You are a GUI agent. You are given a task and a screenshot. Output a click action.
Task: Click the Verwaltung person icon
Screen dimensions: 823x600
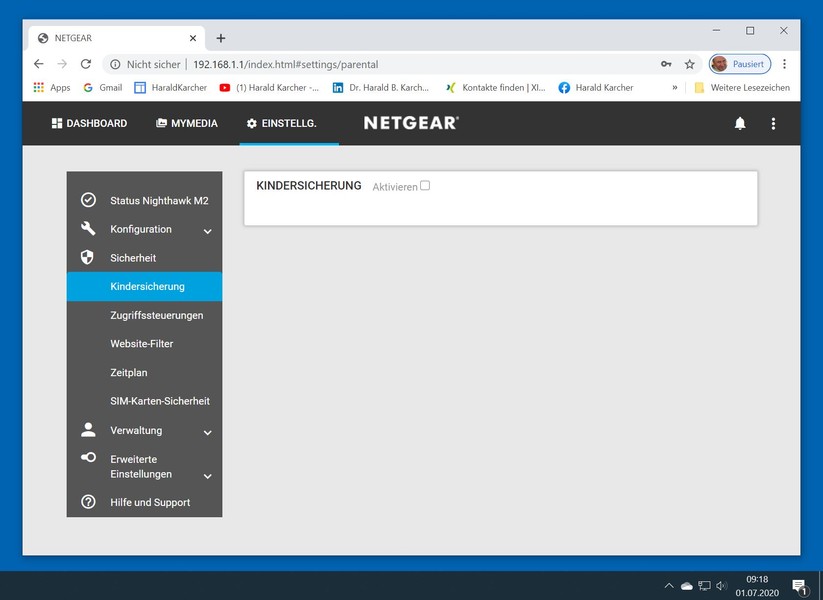[88, 430]
